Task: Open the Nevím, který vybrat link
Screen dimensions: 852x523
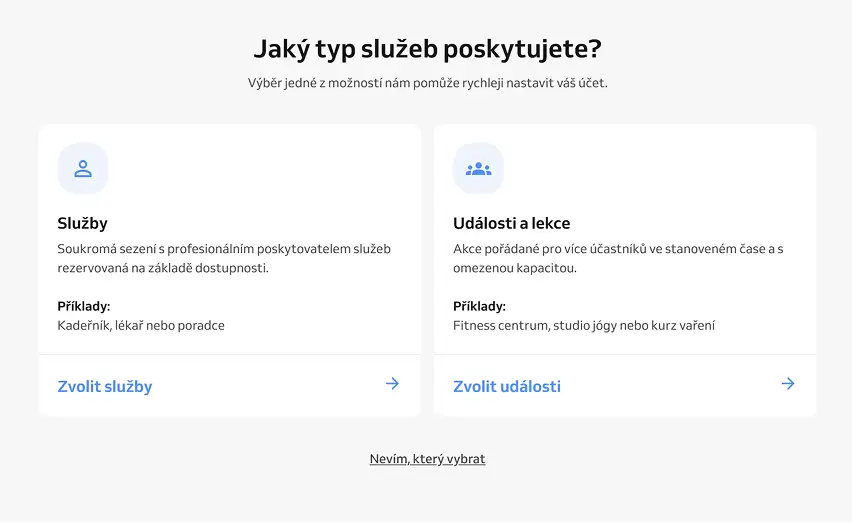Action: (x=427, y=459)
